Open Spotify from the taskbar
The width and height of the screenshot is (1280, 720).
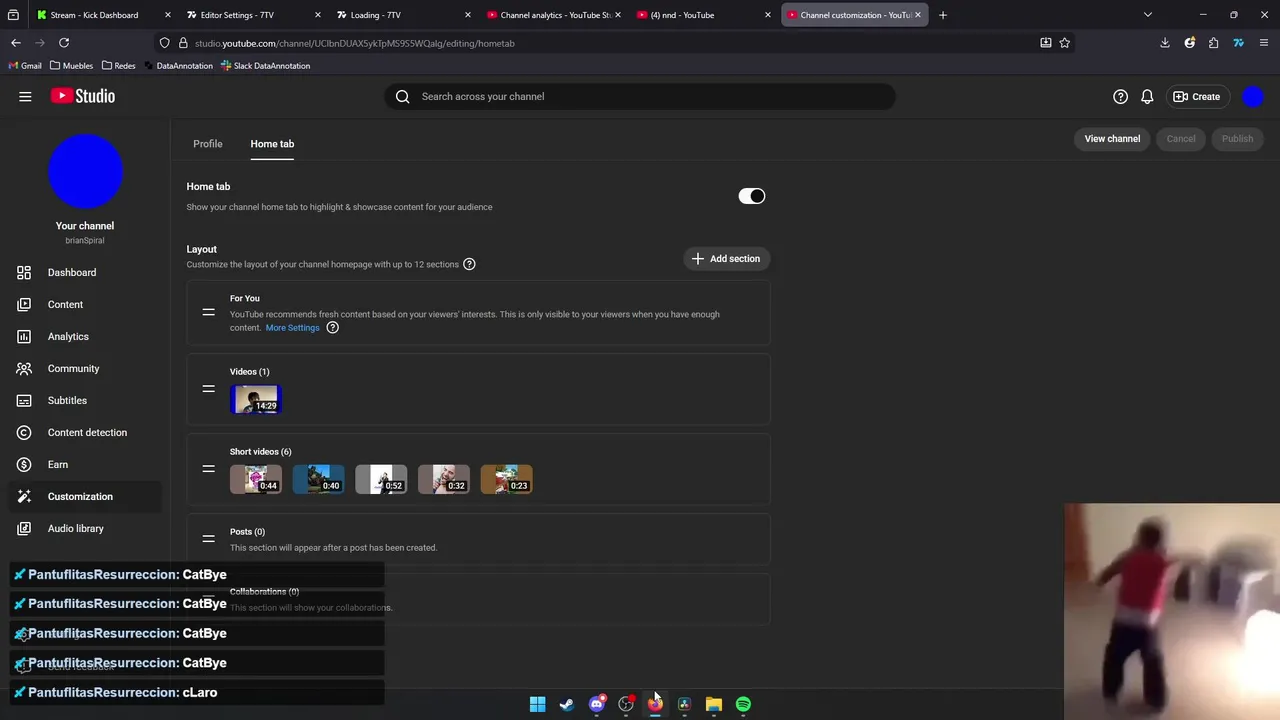coord(743,704)
